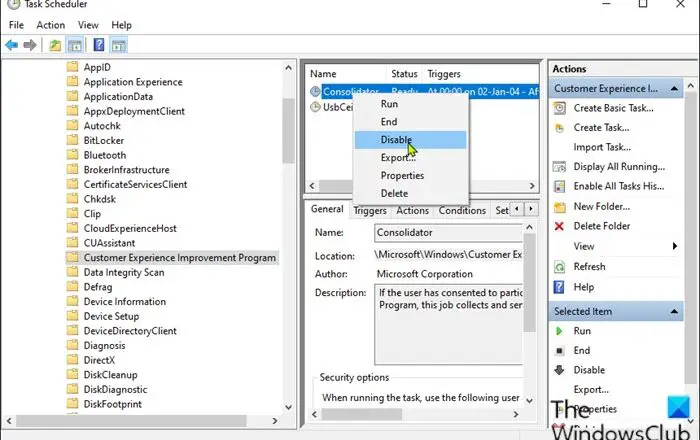
Task: Click the BitLocker folder icon
Action: tap(72, 141)
